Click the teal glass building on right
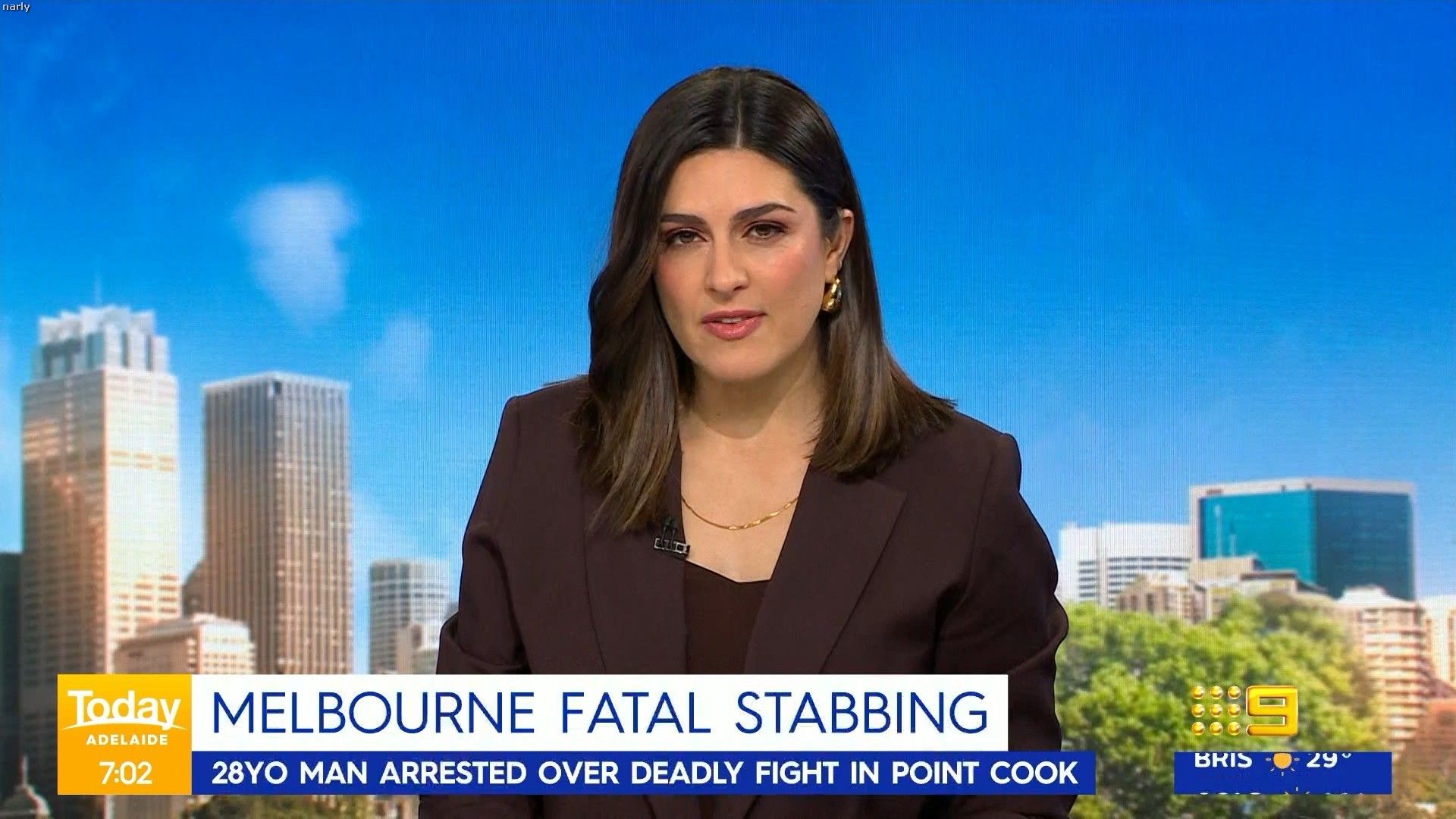 pyautogui.click(x=1304, y=531)
